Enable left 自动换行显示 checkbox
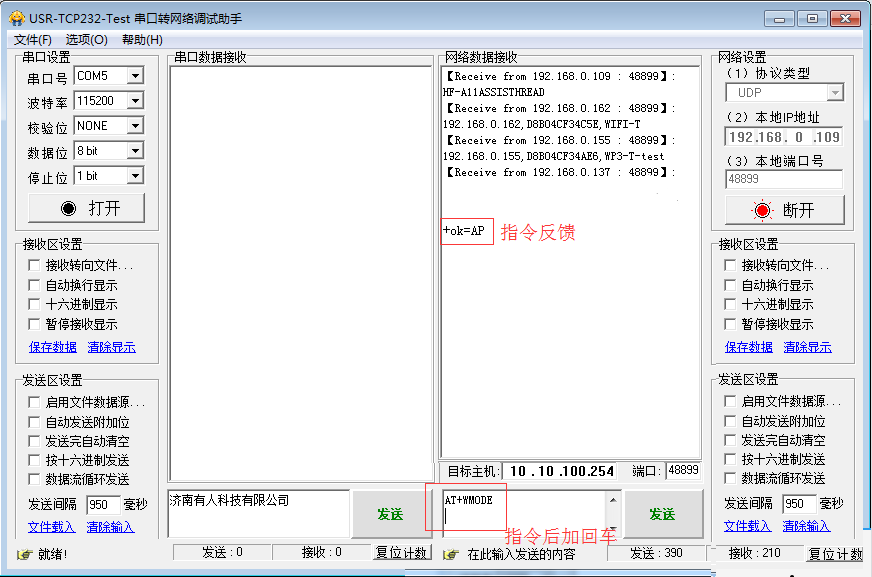The width and height of the screenshot is (872, 577). tap(35, 285)
